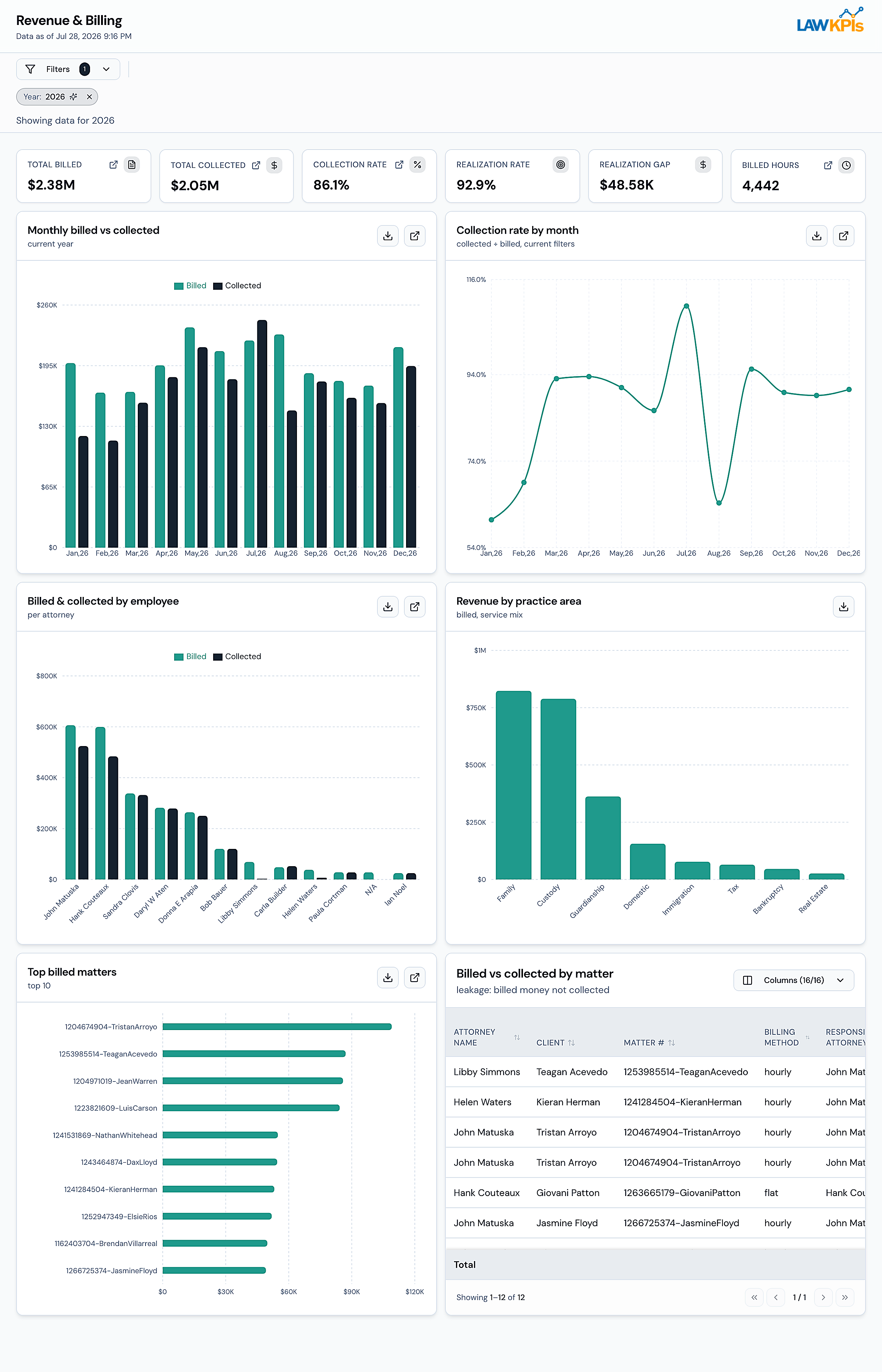Click the 86.1% collection rate value
Screen dimensions: 882x1372
click(331, 185)
